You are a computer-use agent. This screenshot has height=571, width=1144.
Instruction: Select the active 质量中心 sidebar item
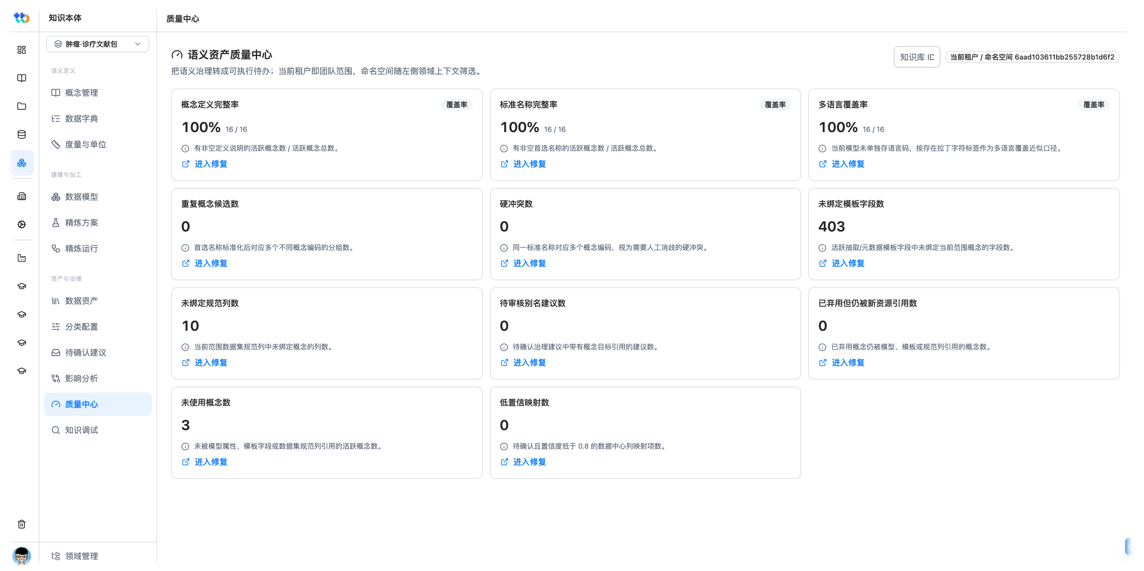click(98, 404)
